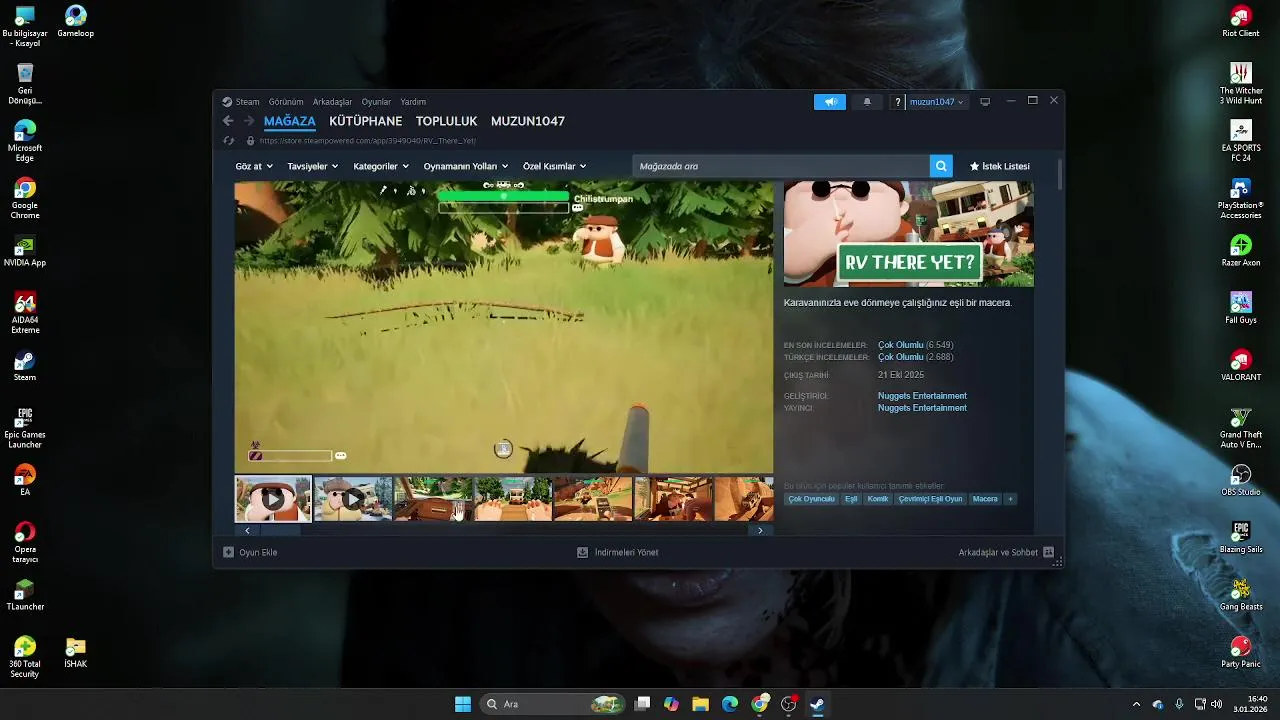This screenshot has width=1280, height=720.
Task: Go back with Steam's back arrow
Action: (228, 121)
